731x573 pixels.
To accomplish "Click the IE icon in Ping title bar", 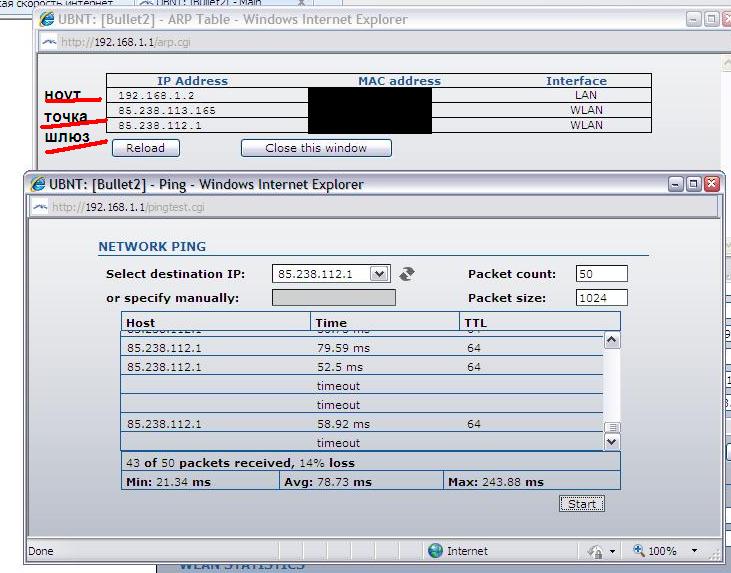I will coord(40,184).
